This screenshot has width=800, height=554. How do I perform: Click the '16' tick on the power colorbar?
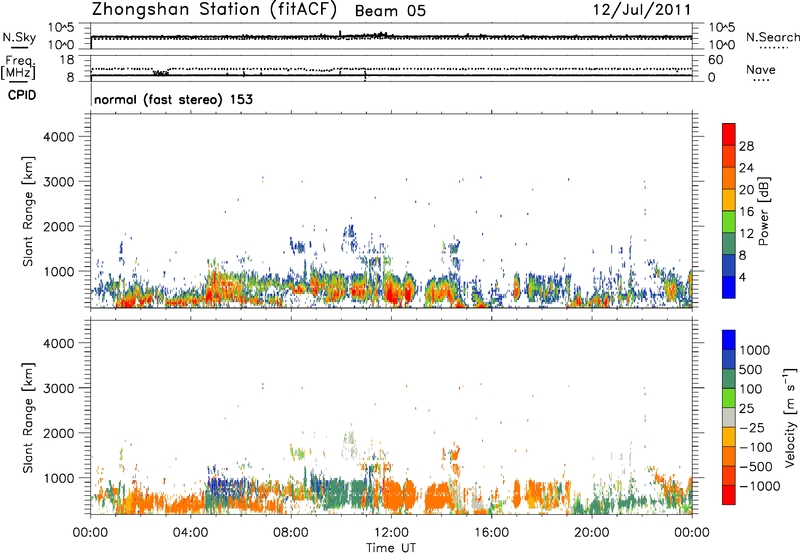pyautogui.click(x=746, y=212)
